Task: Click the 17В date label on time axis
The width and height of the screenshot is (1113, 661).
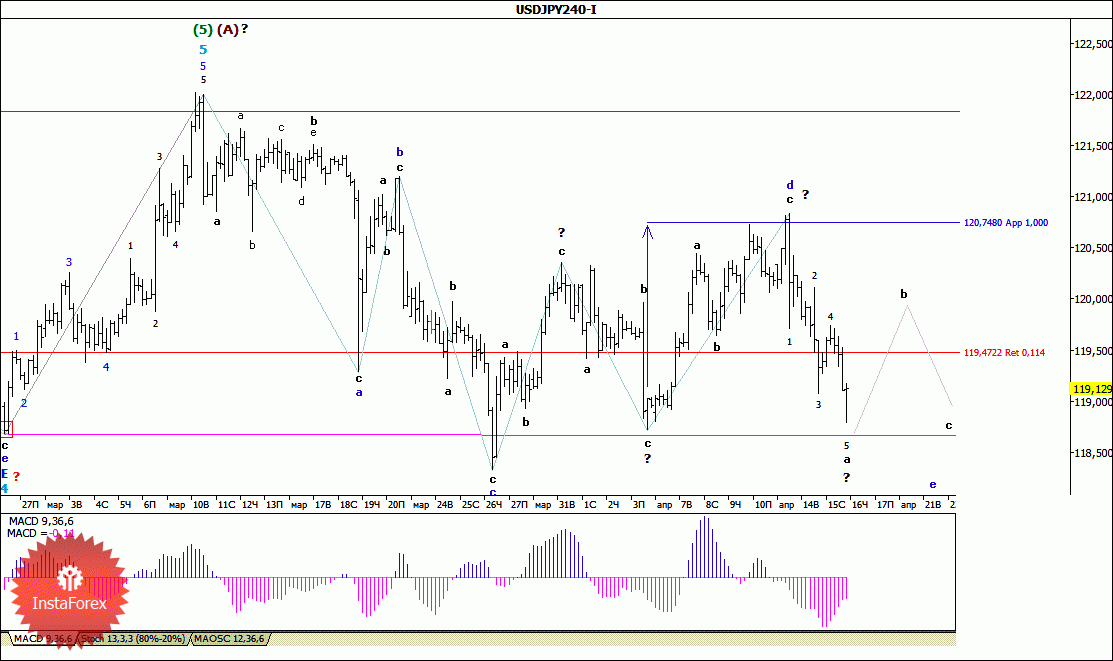Action: click(x=323, y=505)
